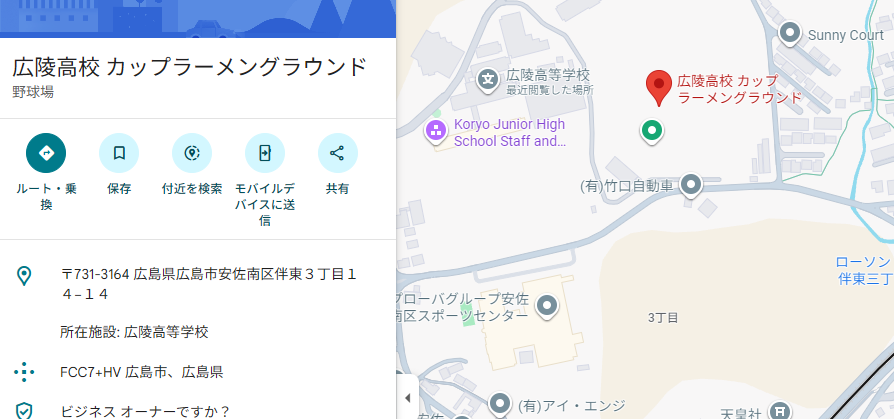Click the place title 広陵高校 カップラーメングラウンド
Screen dimensions: 894x419
tap(189, 67)
